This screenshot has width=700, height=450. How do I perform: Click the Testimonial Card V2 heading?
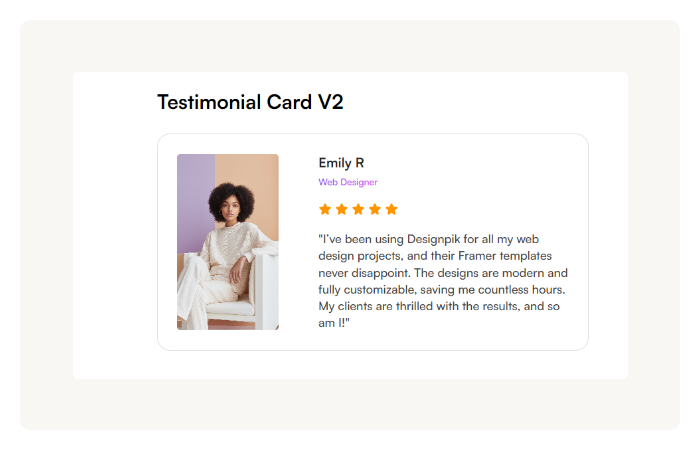[x=250, y=102]
